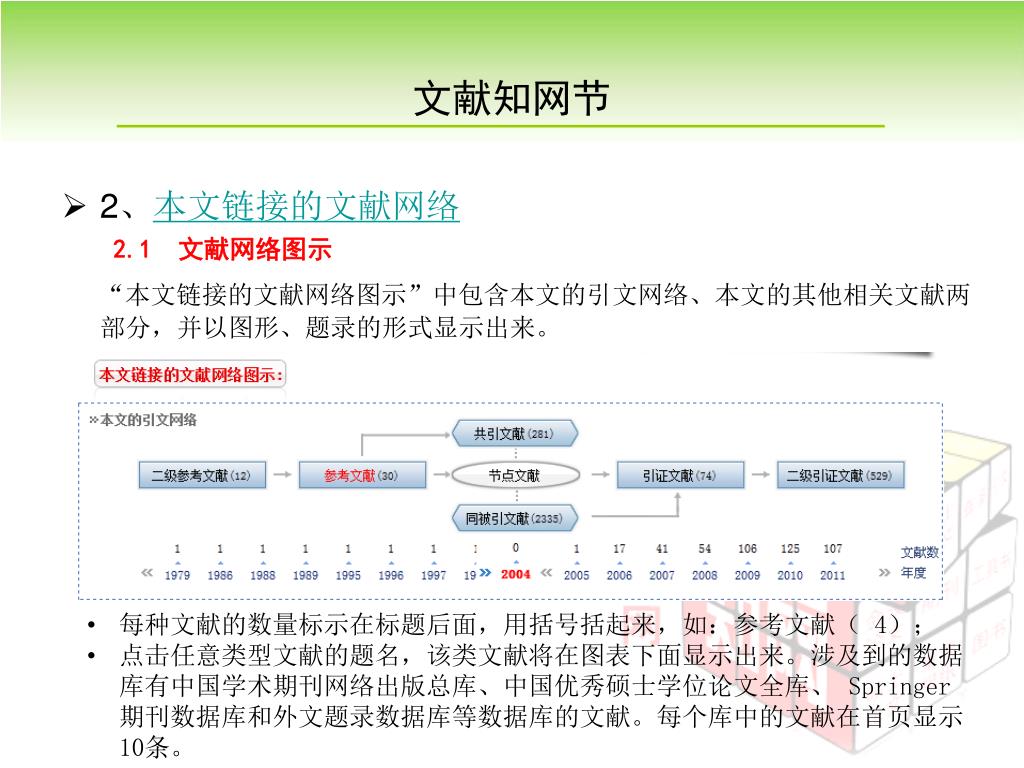Click the count 54 above 2008

705,549
